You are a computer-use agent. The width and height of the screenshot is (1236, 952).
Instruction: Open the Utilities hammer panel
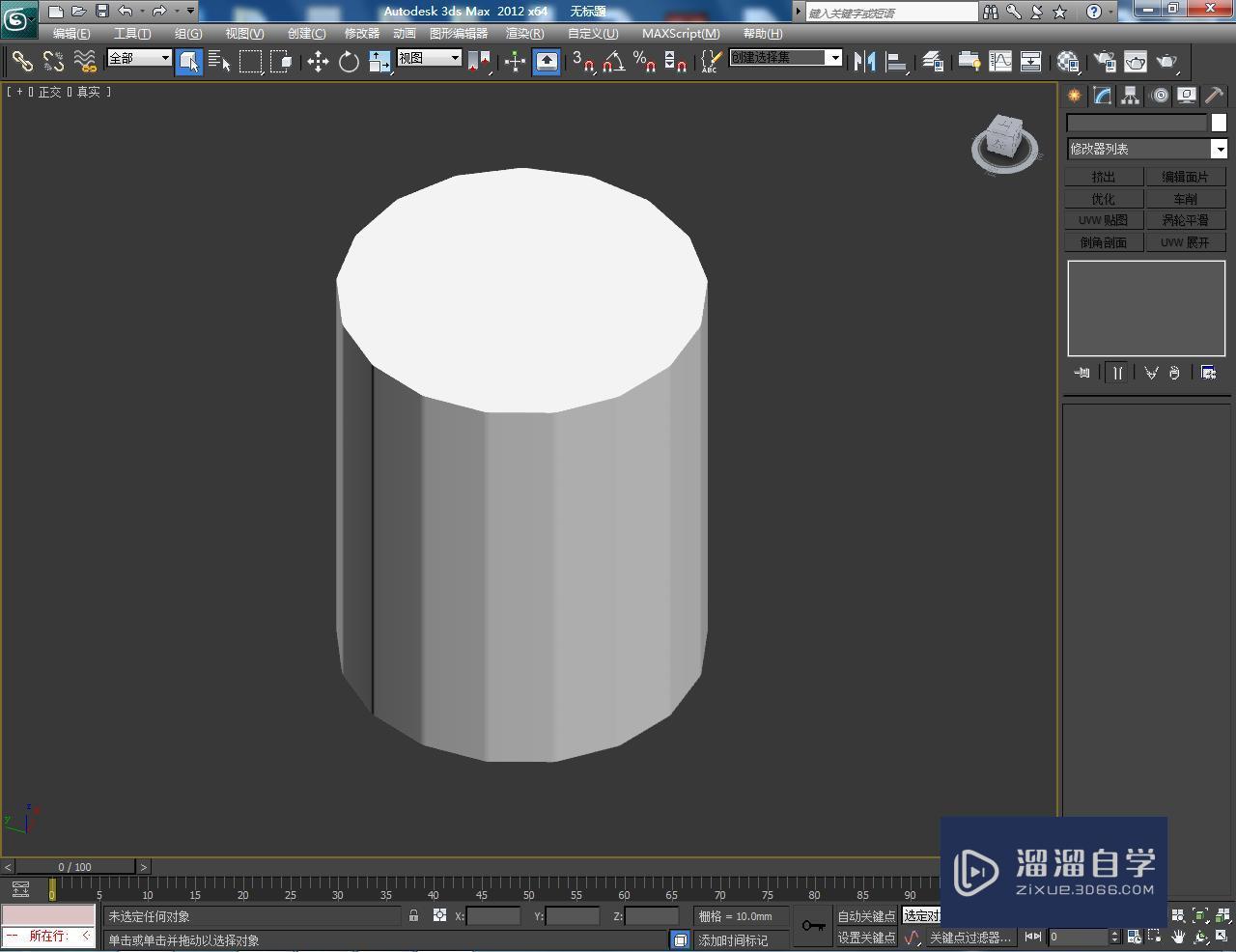coord(1214,96)
